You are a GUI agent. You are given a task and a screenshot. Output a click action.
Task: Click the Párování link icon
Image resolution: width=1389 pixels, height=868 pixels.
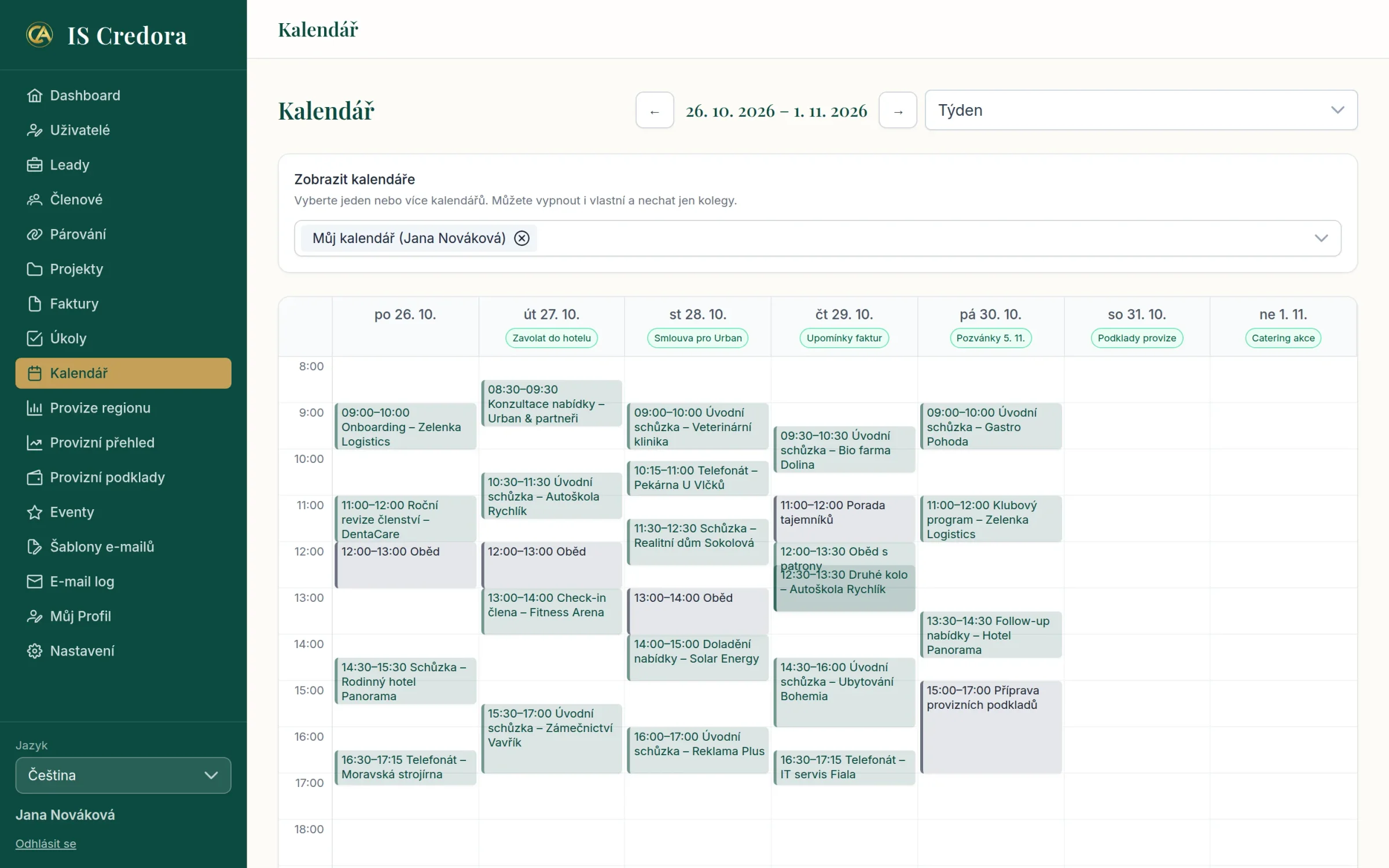[x=35, y=234]
